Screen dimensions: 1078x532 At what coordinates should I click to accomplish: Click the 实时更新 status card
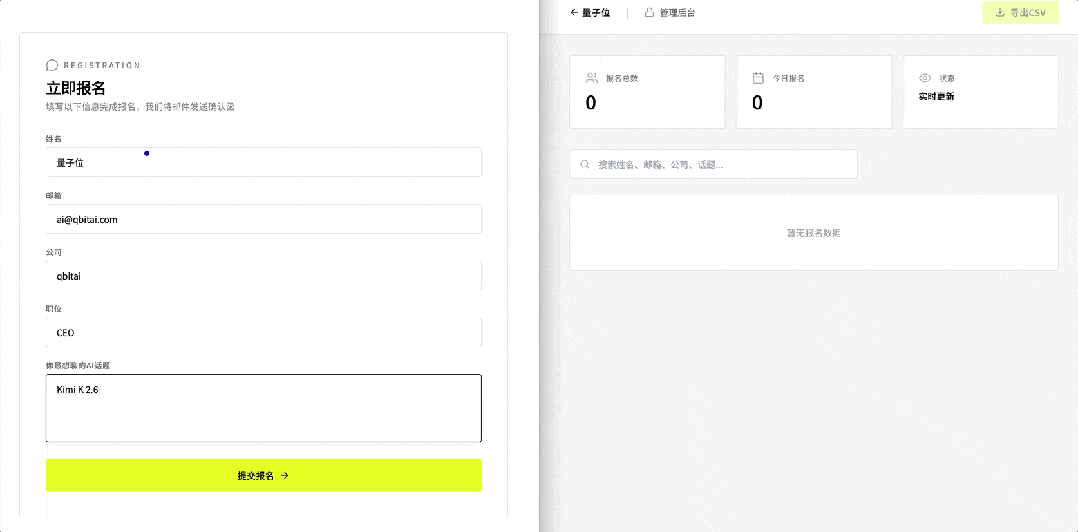[x=980, y=92]
